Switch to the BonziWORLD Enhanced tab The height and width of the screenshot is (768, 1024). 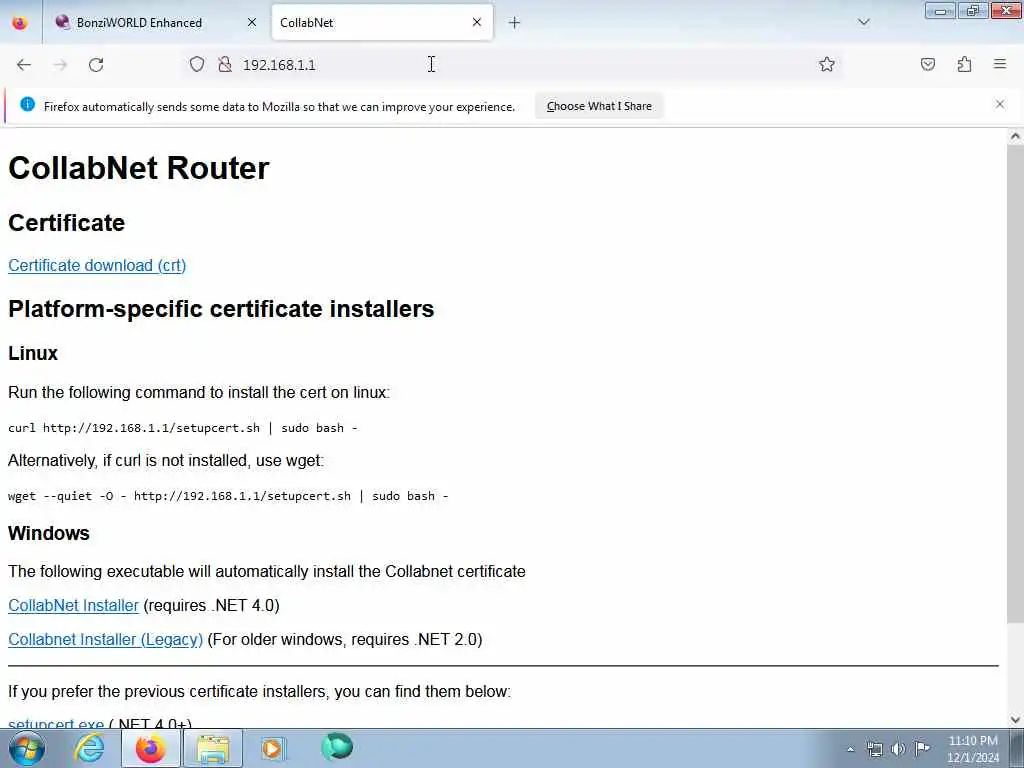click(155, 23)
